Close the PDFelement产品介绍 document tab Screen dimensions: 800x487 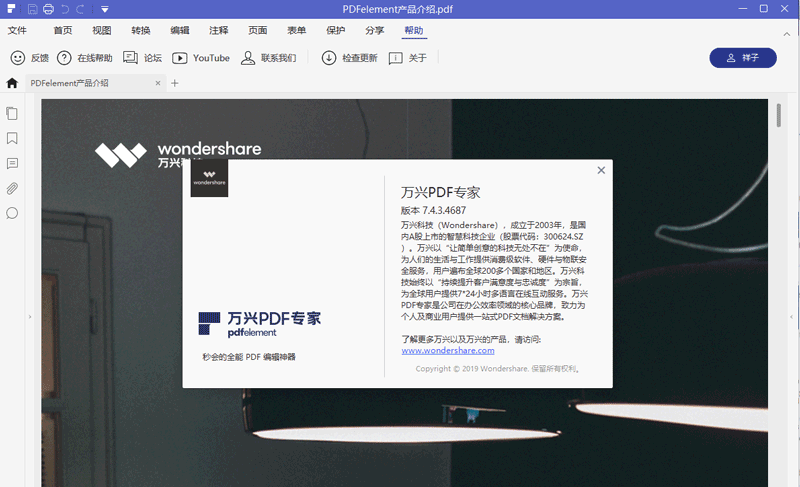coord(158,83)
